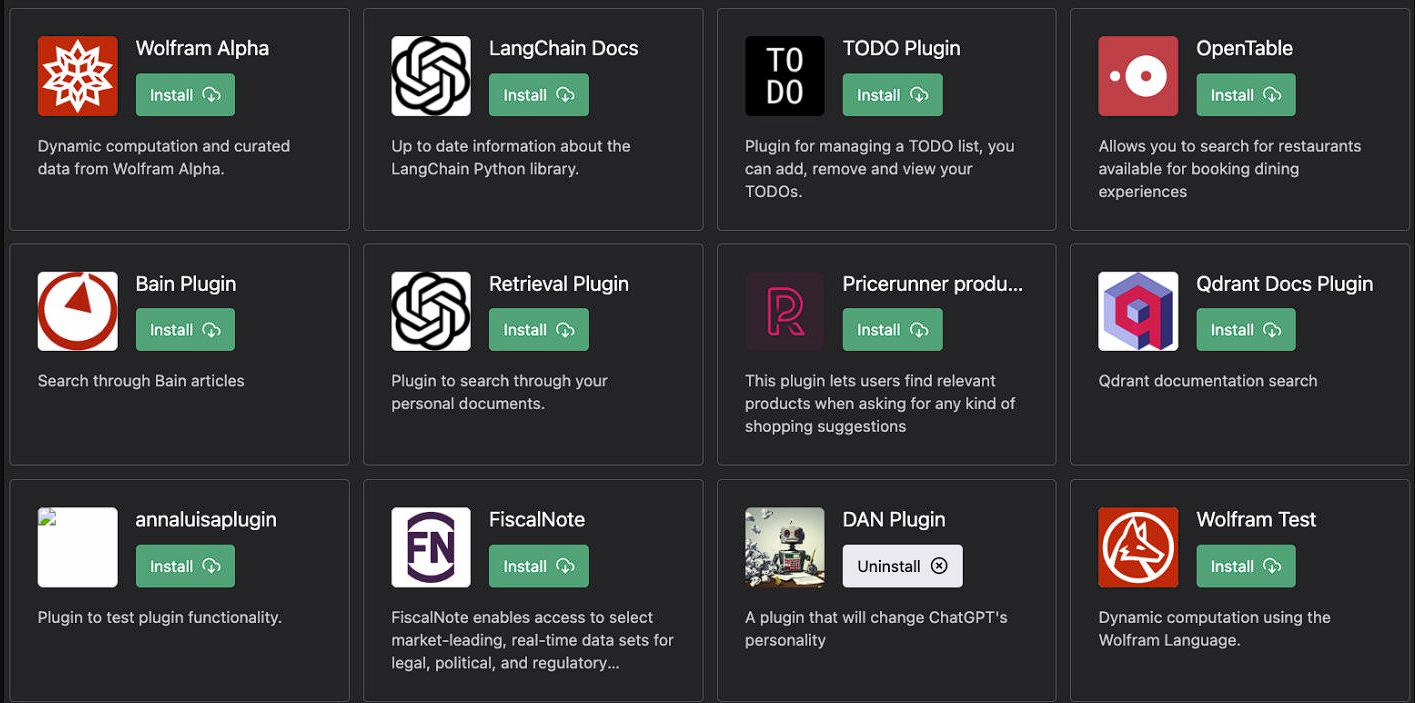Click the annaluisaplugin title text
Image resolution: width=1415 pixels, height=703 pixels.
point(206,520)
